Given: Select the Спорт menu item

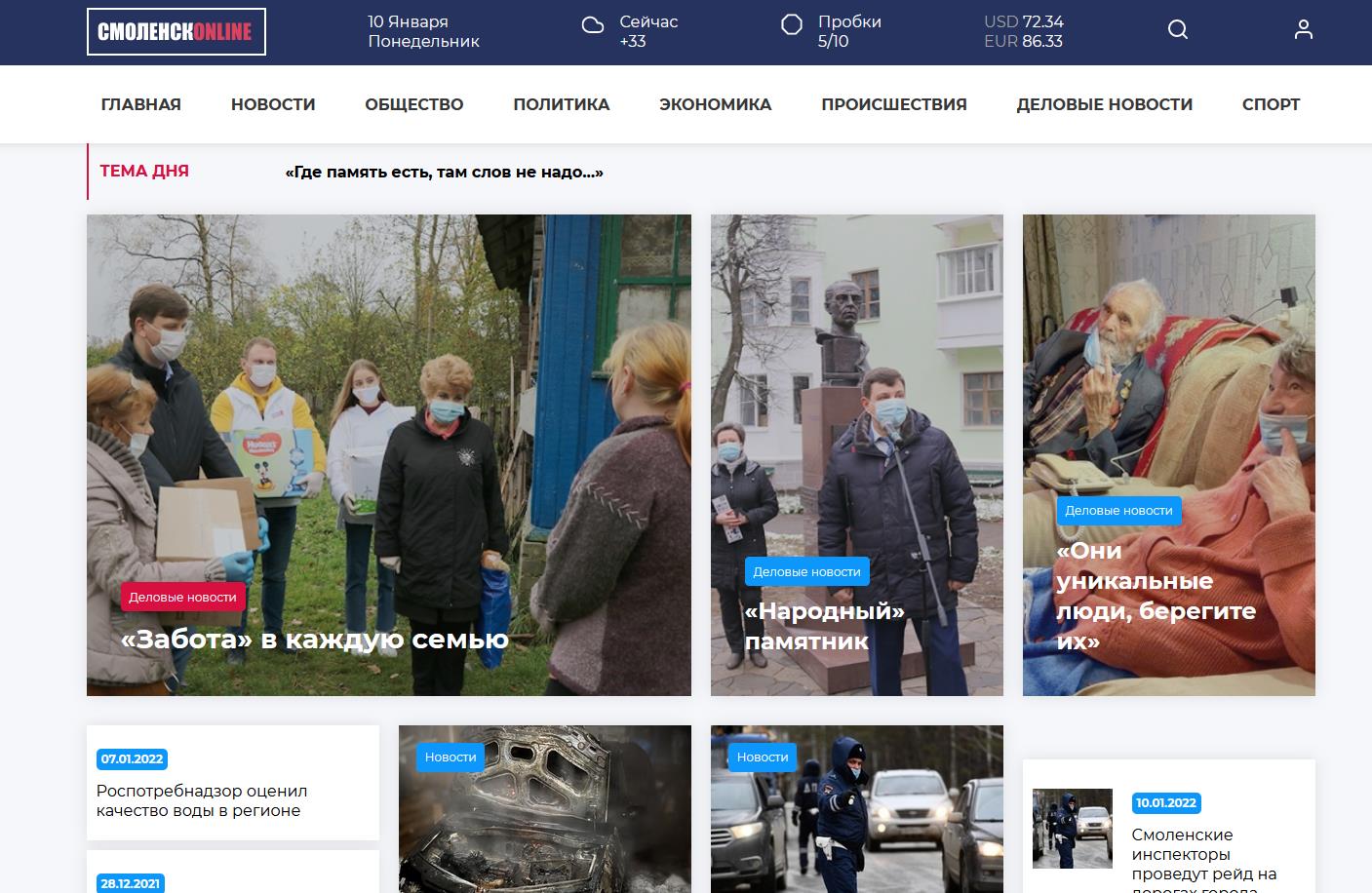Looking at the screenshot, I should (1272, 104).
